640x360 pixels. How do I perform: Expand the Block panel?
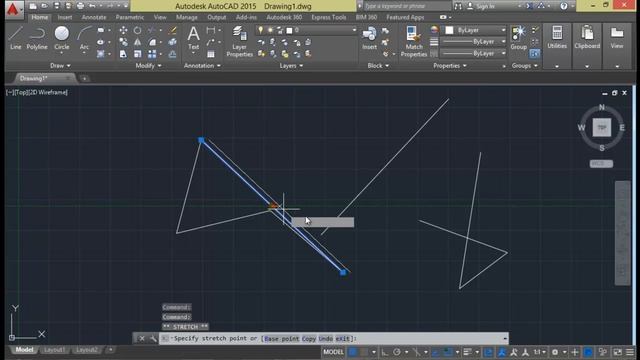(378, 65)
